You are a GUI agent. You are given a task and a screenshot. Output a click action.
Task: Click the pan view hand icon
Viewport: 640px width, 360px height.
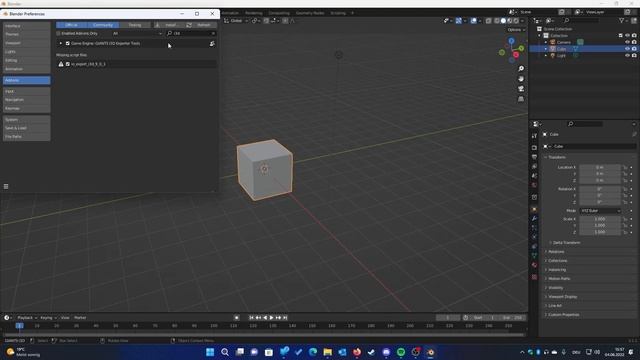click(521, 79)
